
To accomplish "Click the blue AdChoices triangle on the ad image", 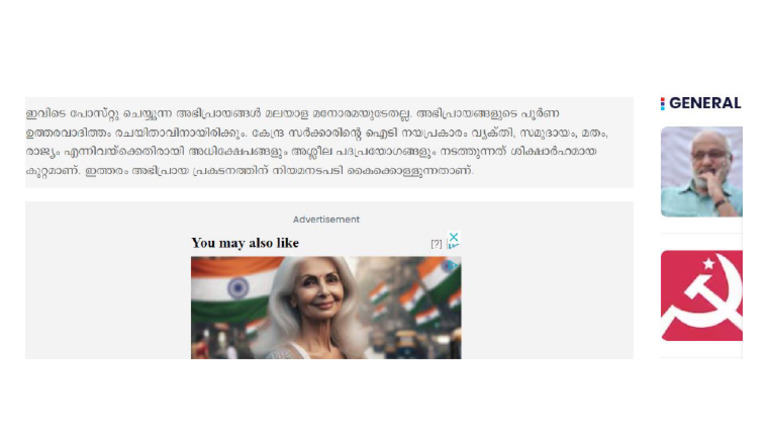I will coord(452,265).
